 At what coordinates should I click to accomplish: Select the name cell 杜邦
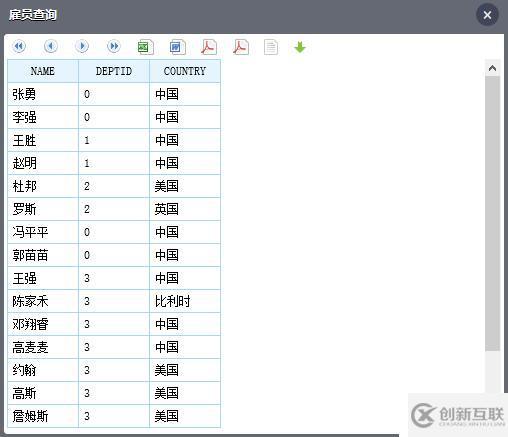[43, 186]
